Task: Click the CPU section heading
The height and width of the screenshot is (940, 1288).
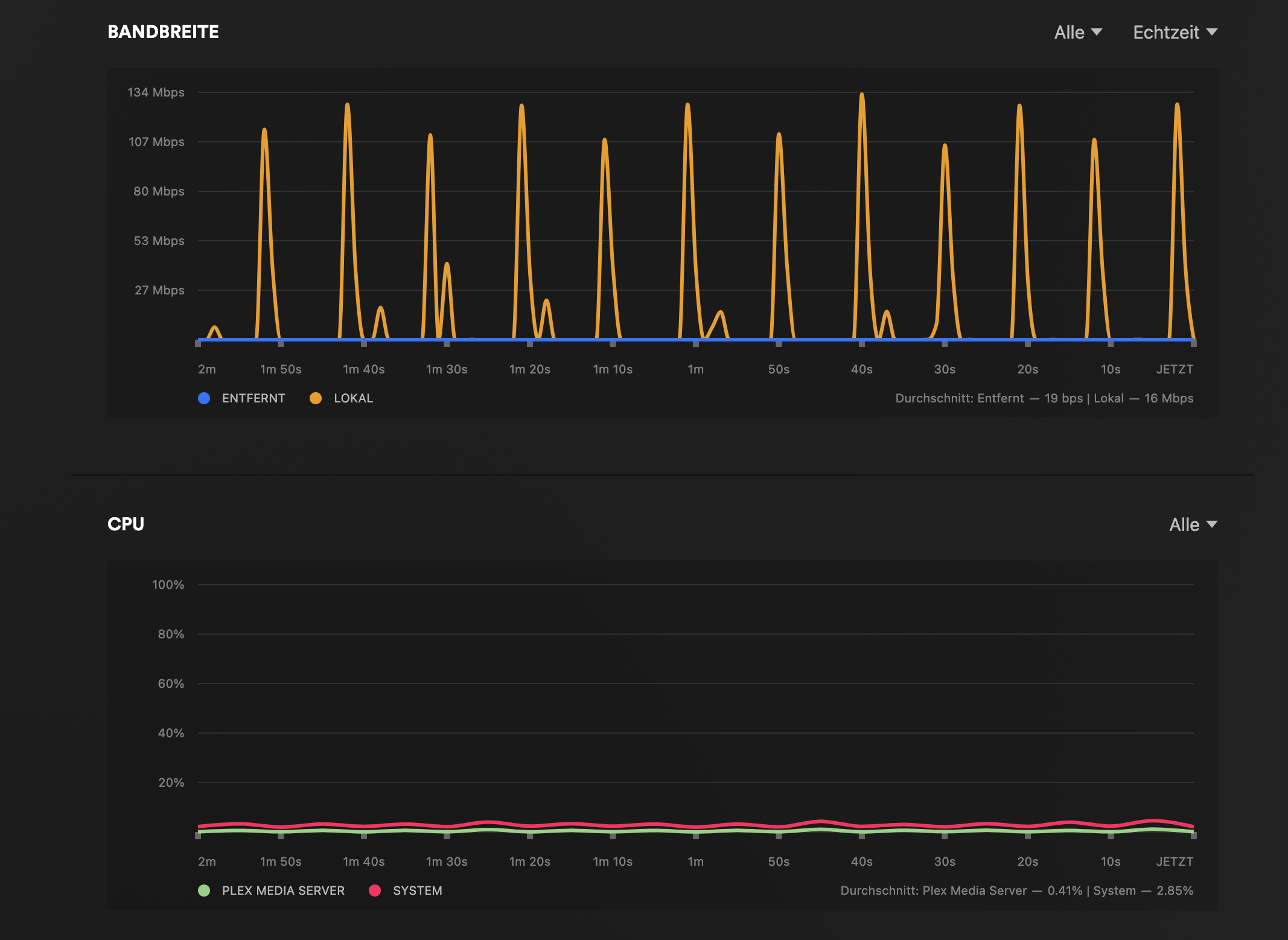Action: [126, 524]
